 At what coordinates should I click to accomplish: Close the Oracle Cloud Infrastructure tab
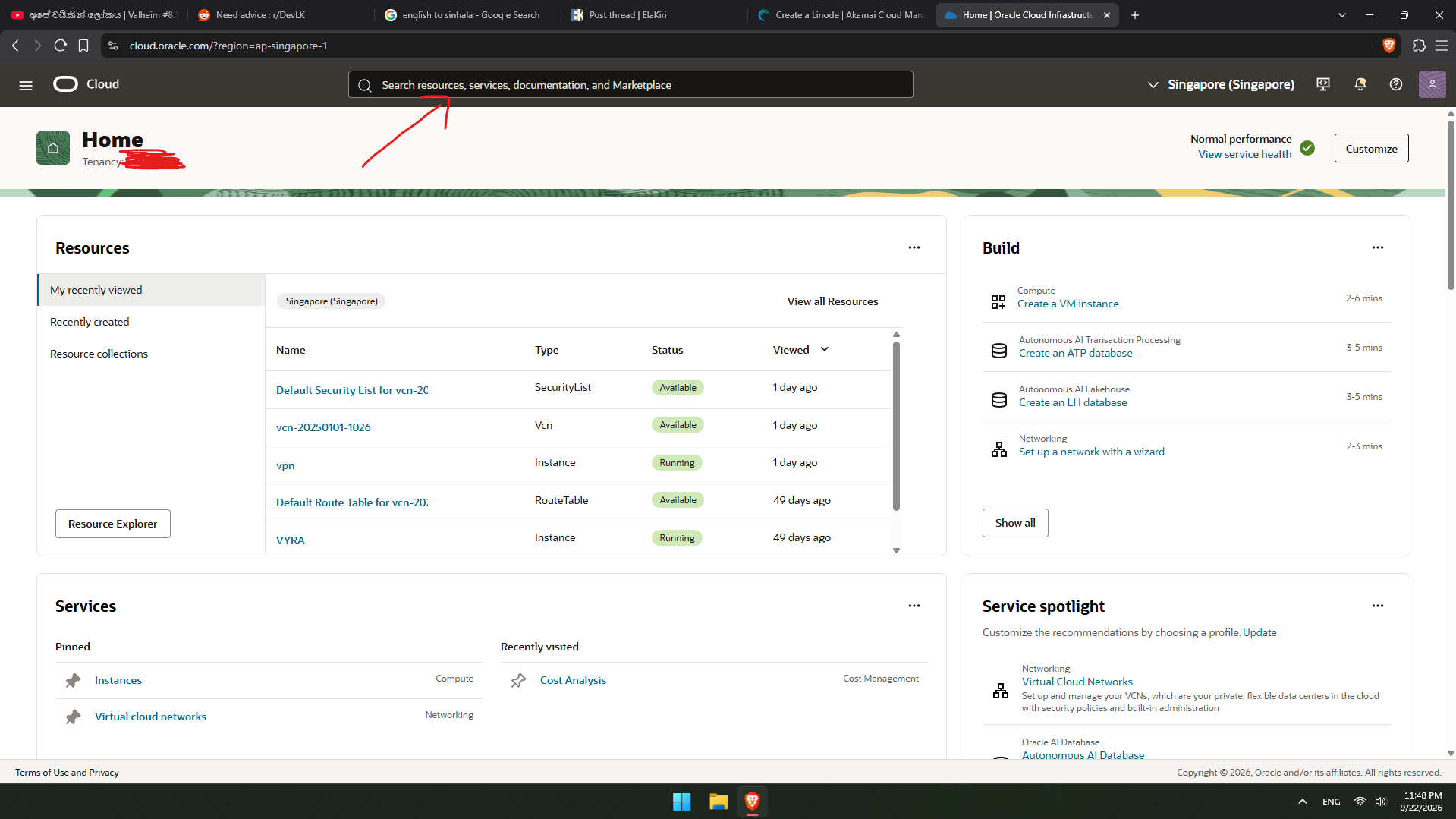tap(1107, 15)
